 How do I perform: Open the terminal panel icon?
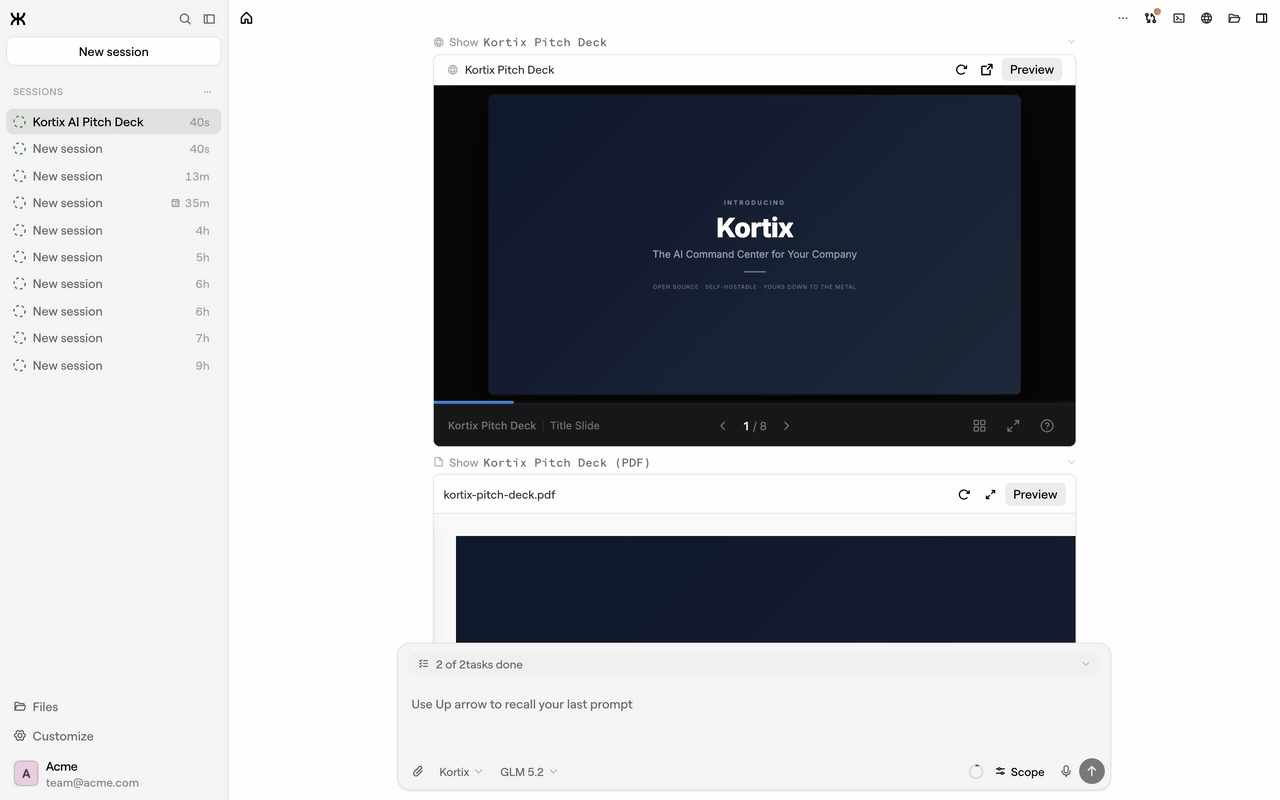pos(1179,18)
